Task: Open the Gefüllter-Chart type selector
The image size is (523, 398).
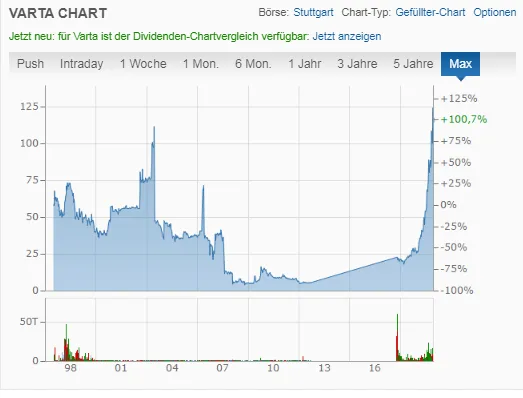Action: 430,12
